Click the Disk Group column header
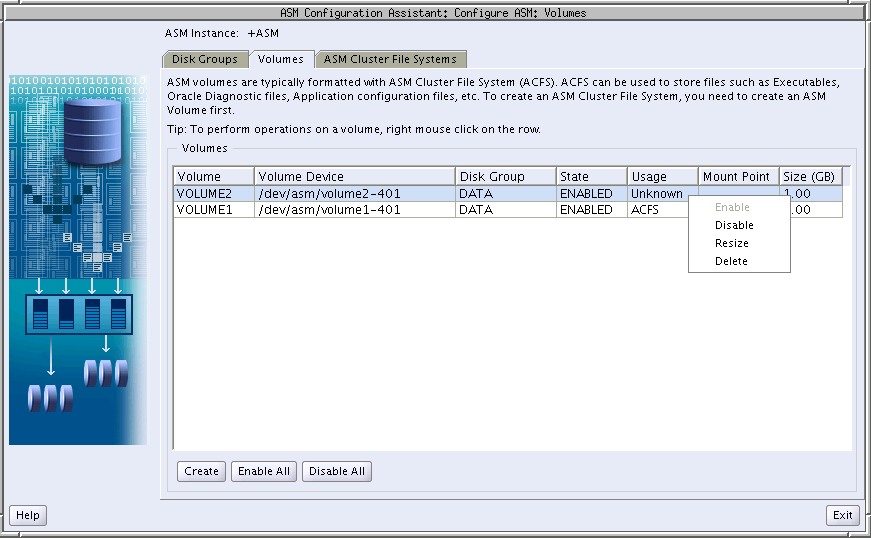 (505, 177)
